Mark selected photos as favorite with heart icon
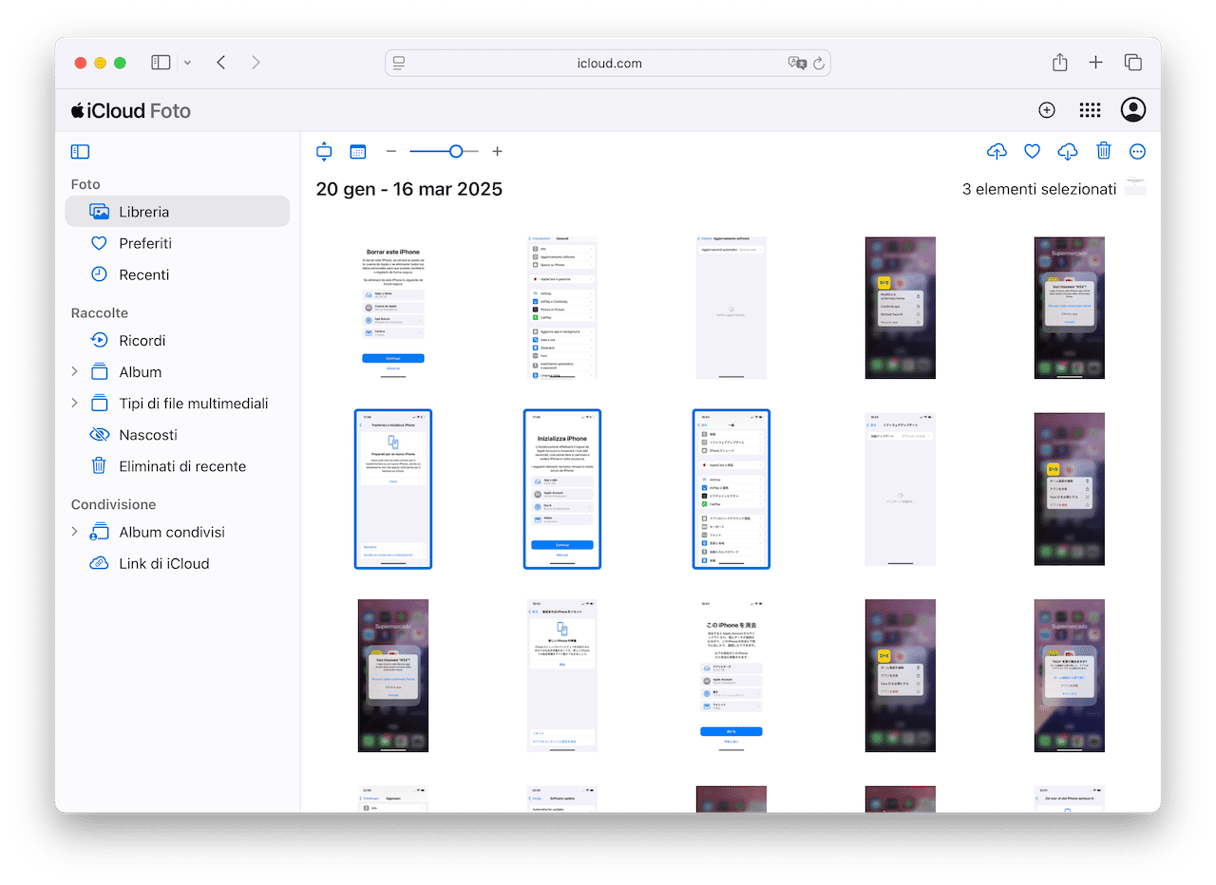1216x885 pixels. [x=1032, y=152]
